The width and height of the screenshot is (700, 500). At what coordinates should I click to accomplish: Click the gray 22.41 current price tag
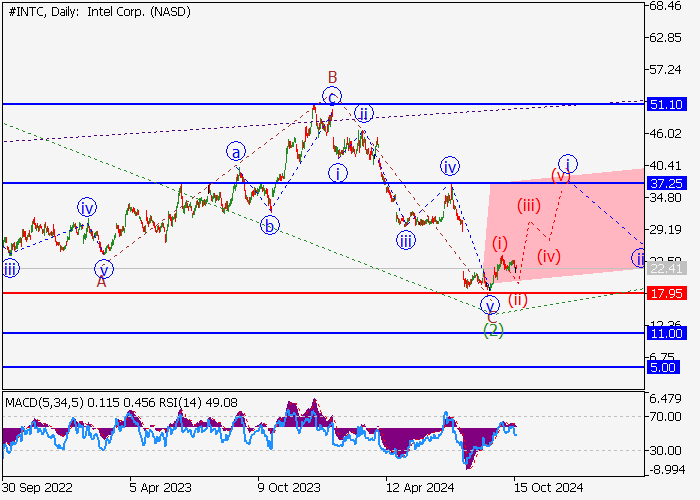[x=667, y=268]
